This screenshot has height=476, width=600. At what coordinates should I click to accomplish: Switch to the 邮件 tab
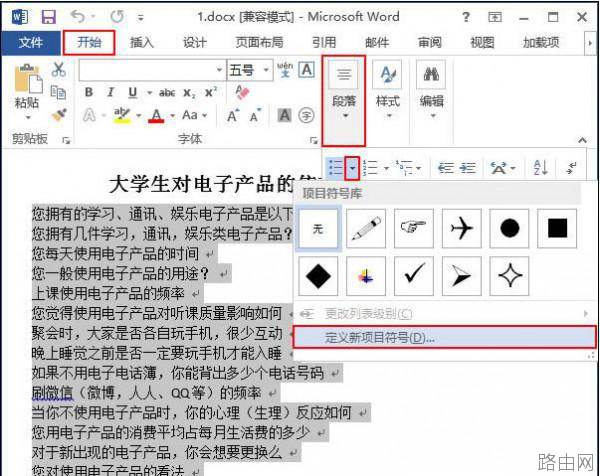click(x=377, y=42)
